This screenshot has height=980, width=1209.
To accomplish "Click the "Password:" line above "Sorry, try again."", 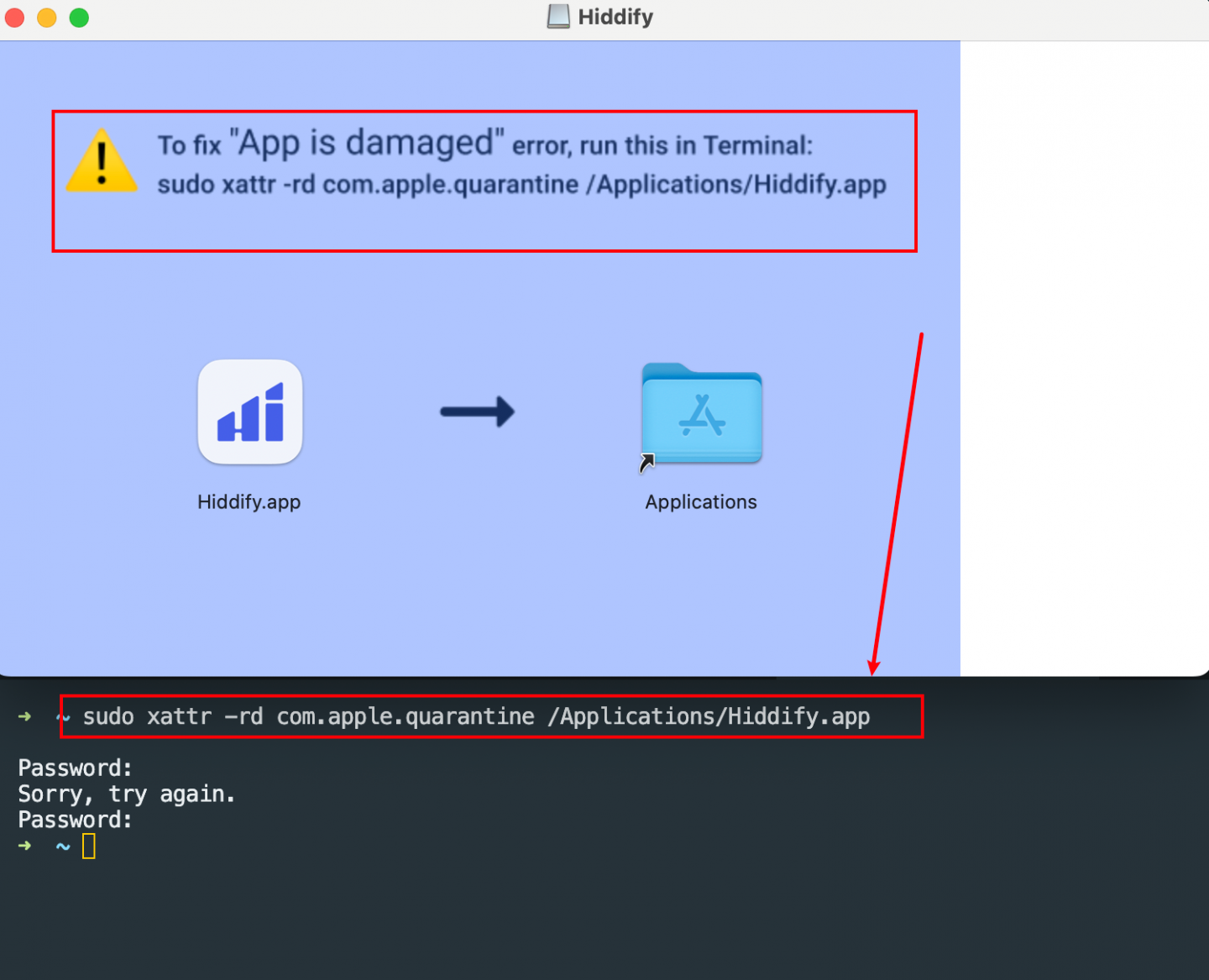I will (x=76, y=768).
